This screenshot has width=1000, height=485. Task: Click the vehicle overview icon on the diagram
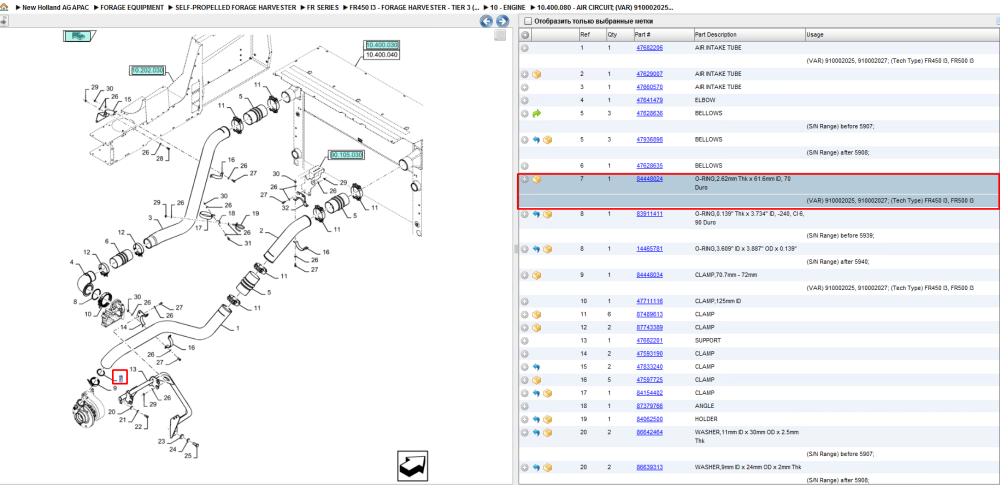78,36
